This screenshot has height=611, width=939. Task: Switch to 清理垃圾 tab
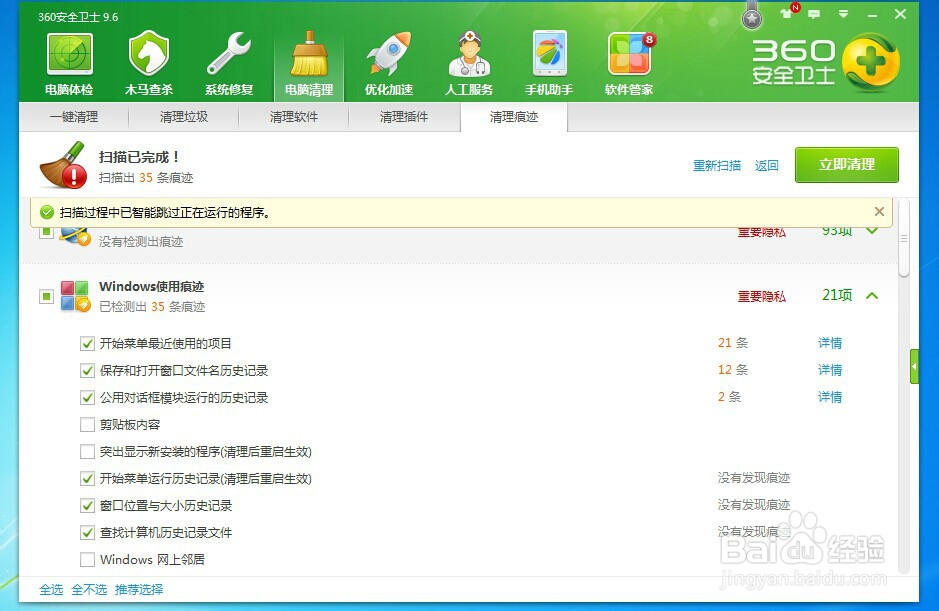(184, 117)
